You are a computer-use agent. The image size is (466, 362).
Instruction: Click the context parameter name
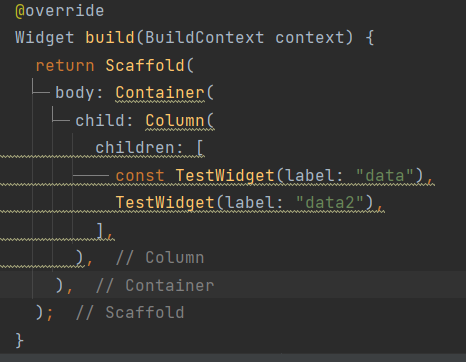pos(310,37)
